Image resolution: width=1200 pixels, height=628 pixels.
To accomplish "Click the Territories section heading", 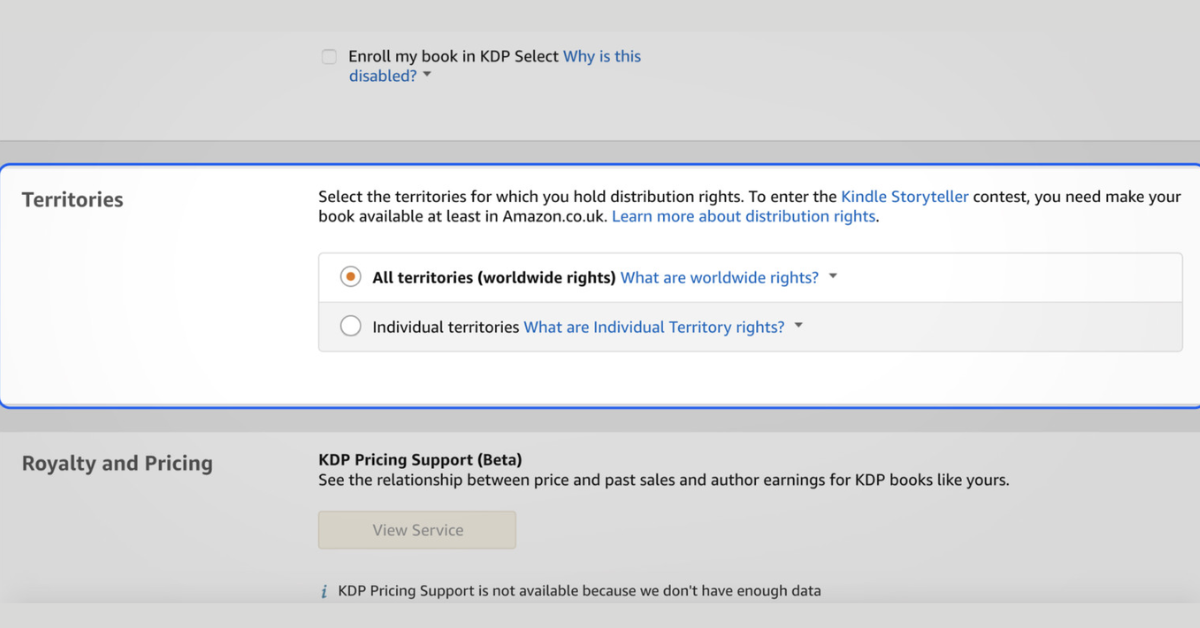I will click(x=73, y=200).
